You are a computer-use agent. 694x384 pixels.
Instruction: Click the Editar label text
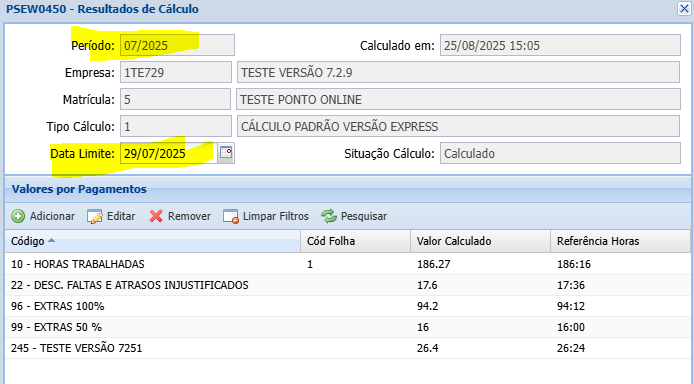click(x=121, y=216)
